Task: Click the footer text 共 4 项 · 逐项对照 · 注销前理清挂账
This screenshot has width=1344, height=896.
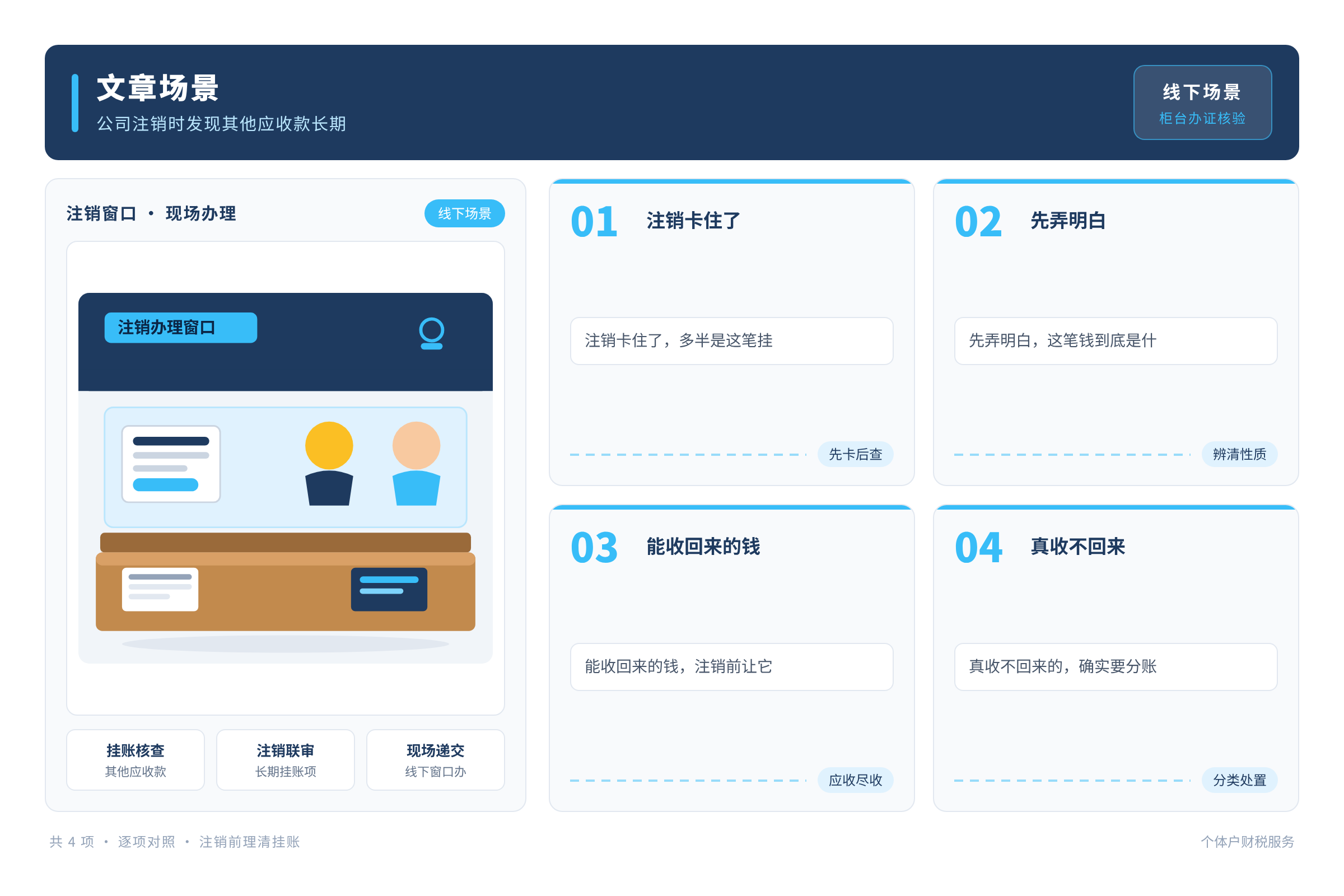Action: (175, 842)
